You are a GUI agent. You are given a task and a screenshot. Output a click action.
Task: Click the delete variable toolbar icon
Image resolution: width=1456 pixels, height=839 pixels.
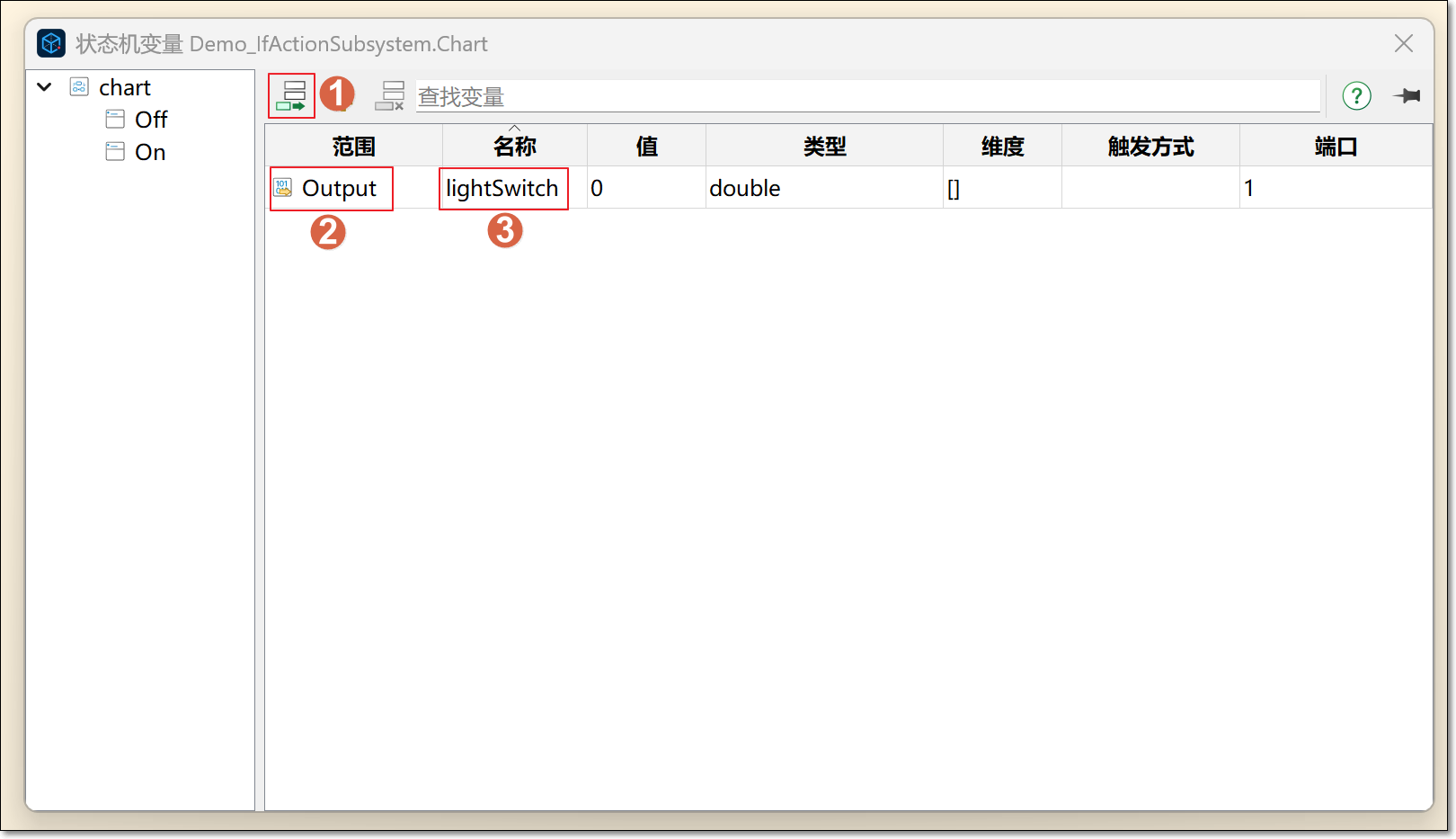(x=390, y=95)
